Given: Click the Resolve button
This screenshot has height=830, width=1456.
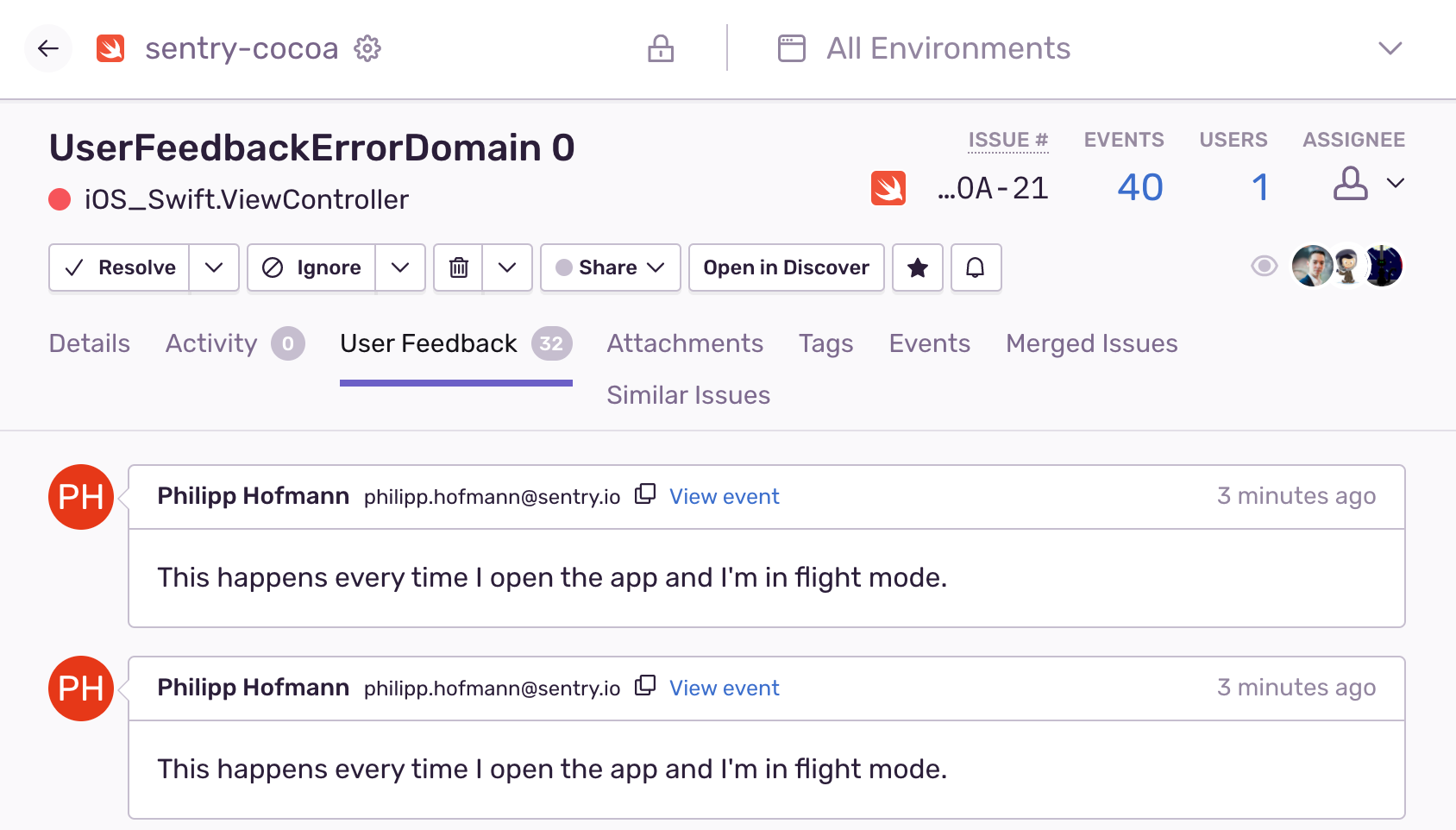Looking at the screenshot, I should tap(119, 267).
